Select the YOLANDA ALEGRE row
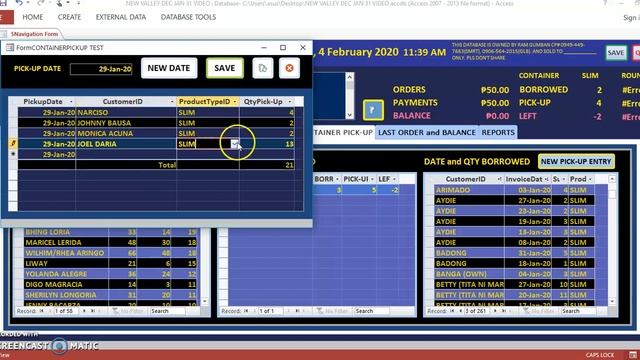This screenshot has height=360, width=640. [x=111, y=274]
